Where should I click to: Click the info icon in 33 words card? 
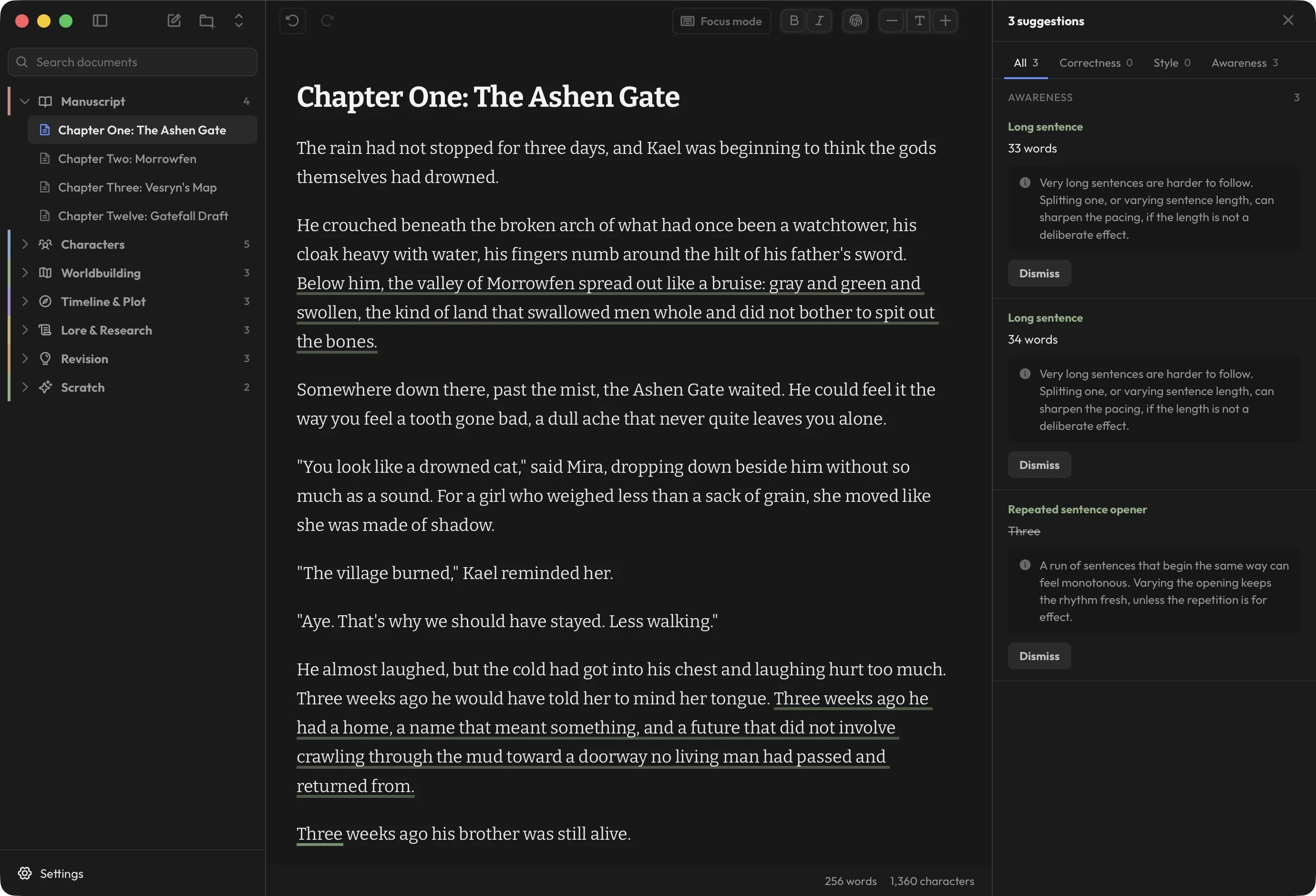point(1025,183)
